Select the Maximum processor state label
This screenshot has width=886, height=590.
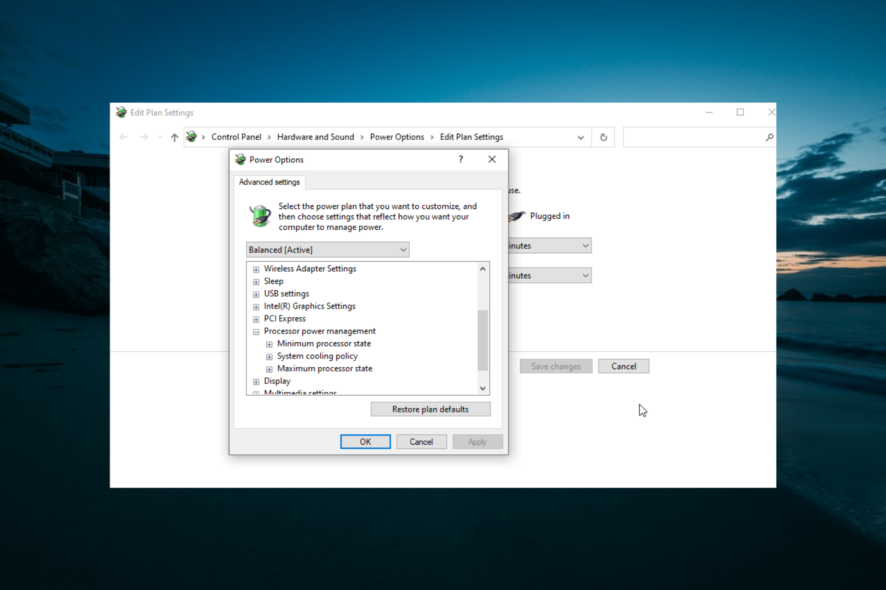click(x=325, y=368)
